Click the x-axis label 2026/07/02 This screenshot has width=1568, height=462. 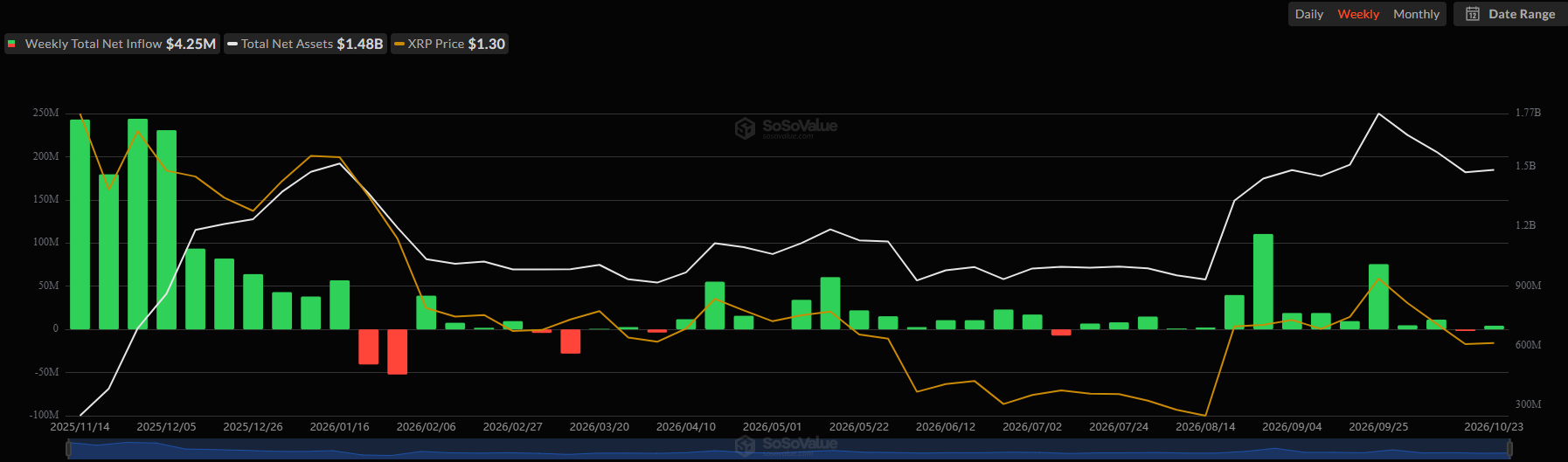tap(1031, 427)
